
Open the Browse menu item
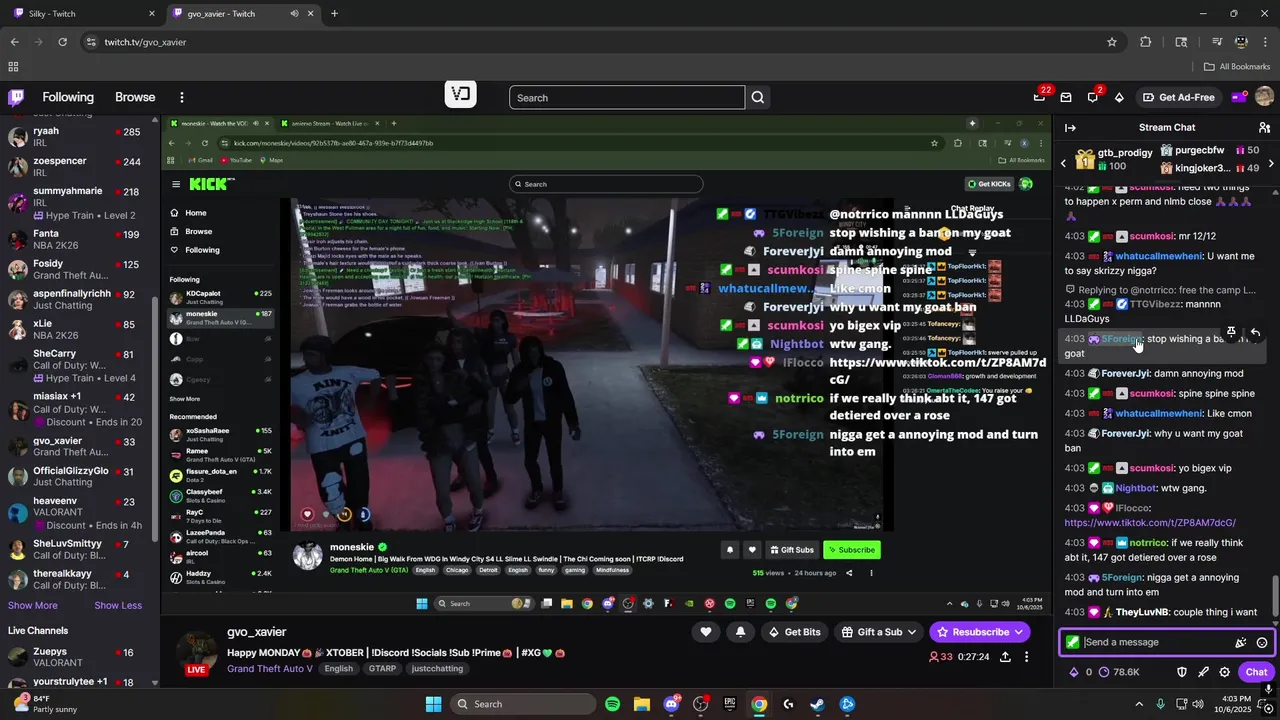click(x=135, y=97)
